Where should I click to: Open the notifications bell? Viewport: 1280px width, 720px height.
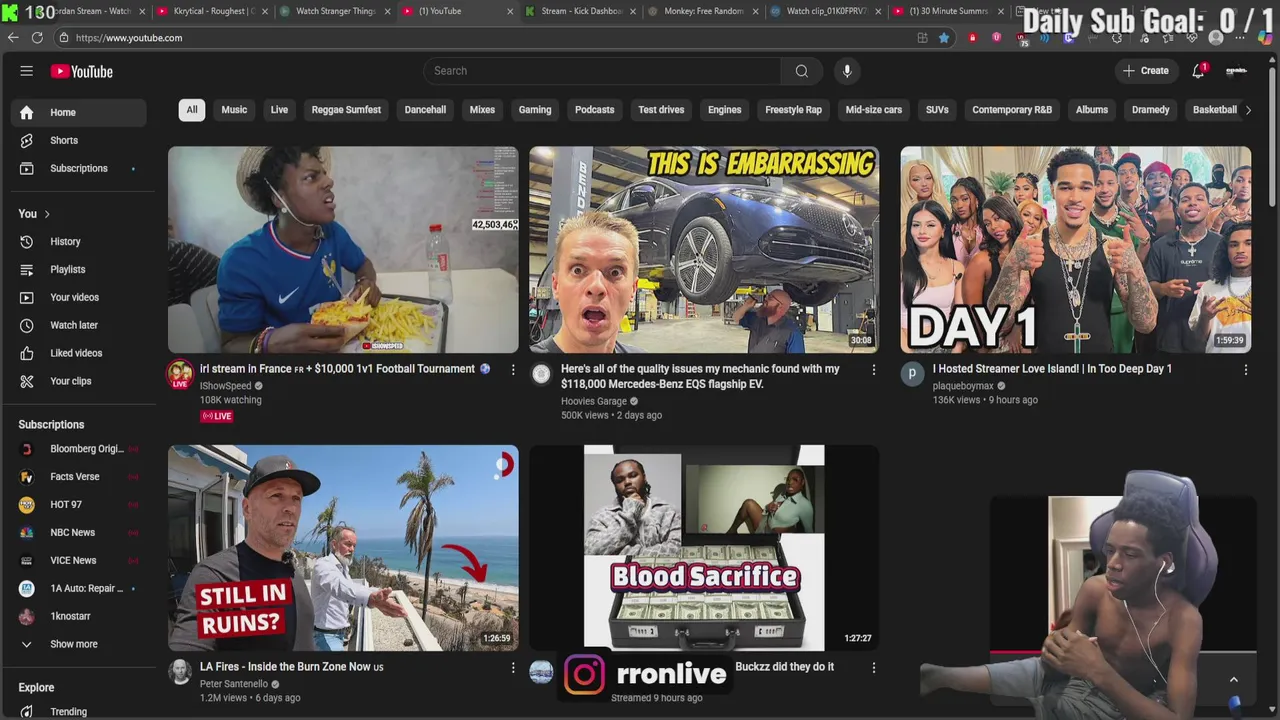pos(1198,71)
